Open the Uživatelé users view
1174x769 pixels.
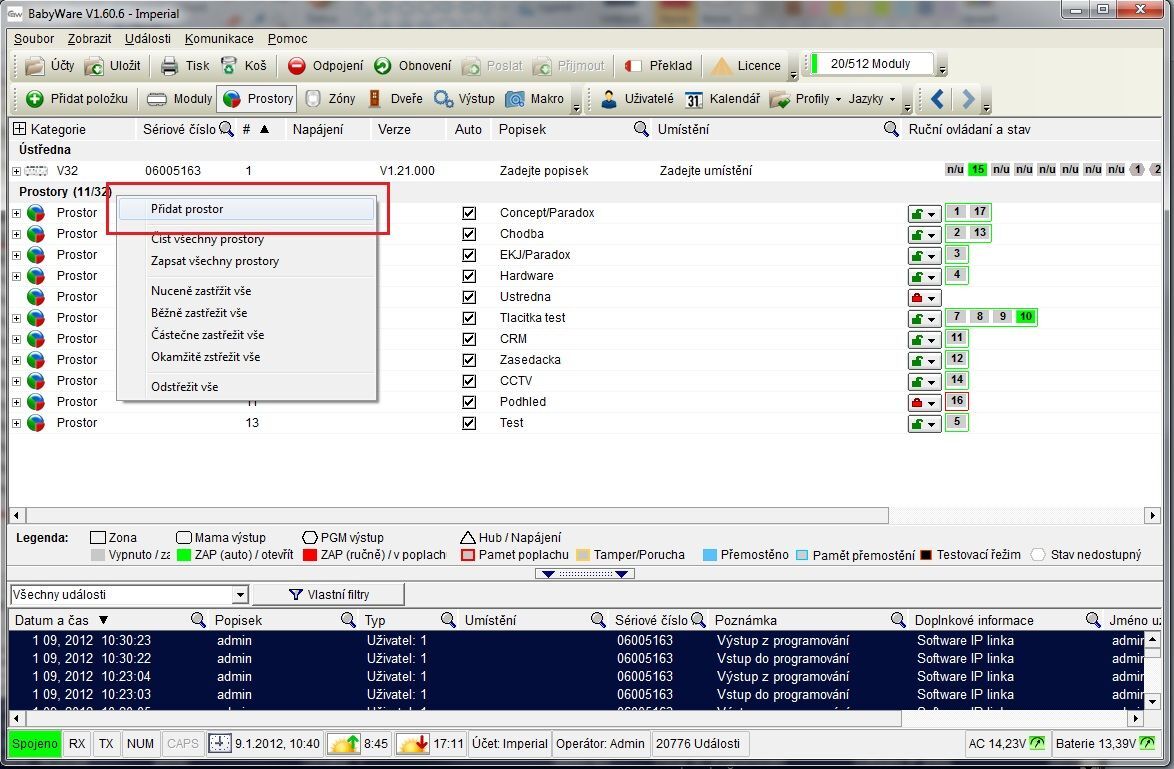point(609,99)
